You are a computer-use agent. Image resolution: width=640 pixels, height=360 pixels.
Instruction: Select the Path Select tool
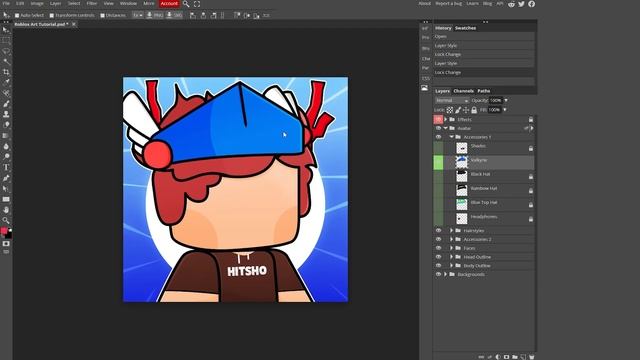coord(6,189)
